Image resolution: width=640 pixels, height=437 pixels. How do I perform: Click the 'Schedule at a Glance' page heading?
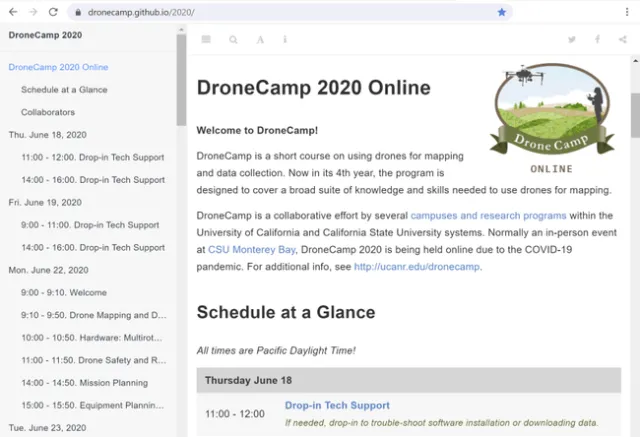point(286,312)
